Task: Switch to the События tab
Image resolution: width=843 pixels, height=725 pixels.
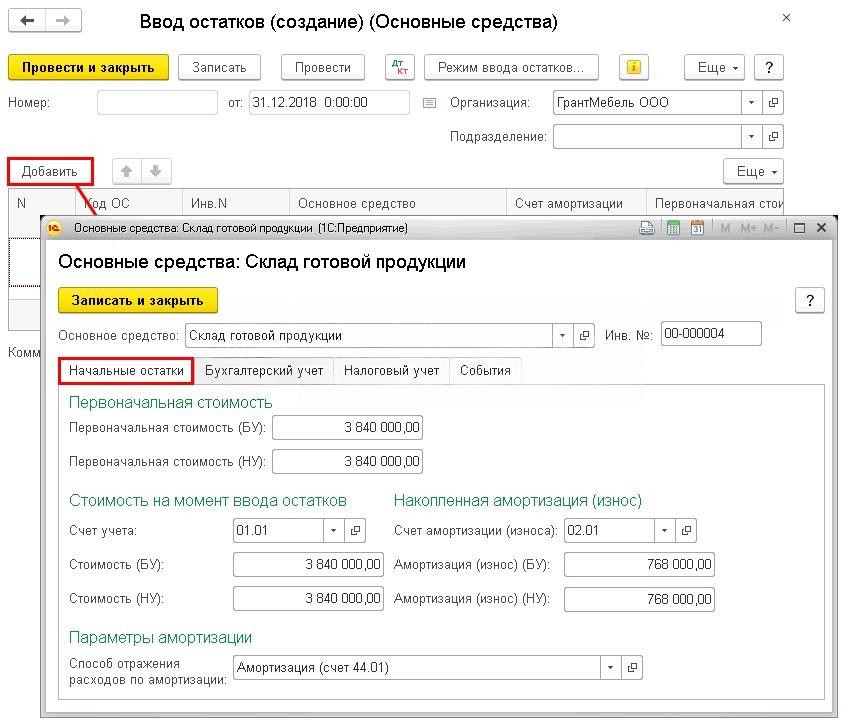Action: [485, 371]
